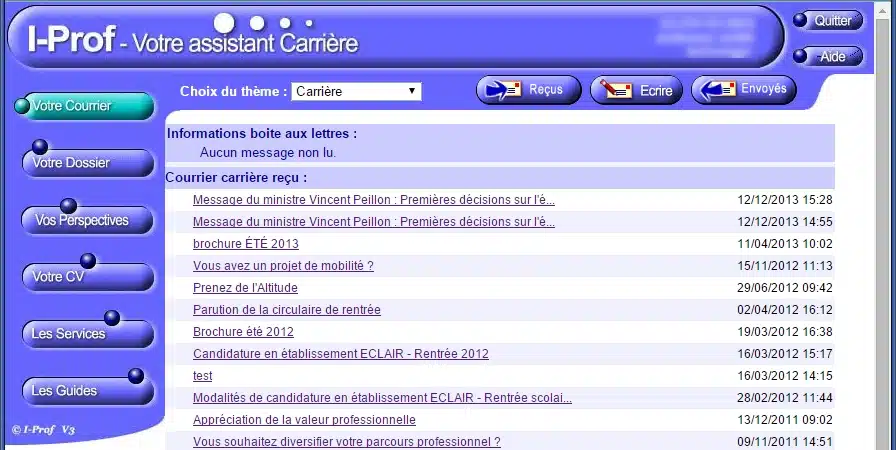
Task: Open Les Guides section
Action: (x=88, y=391)
